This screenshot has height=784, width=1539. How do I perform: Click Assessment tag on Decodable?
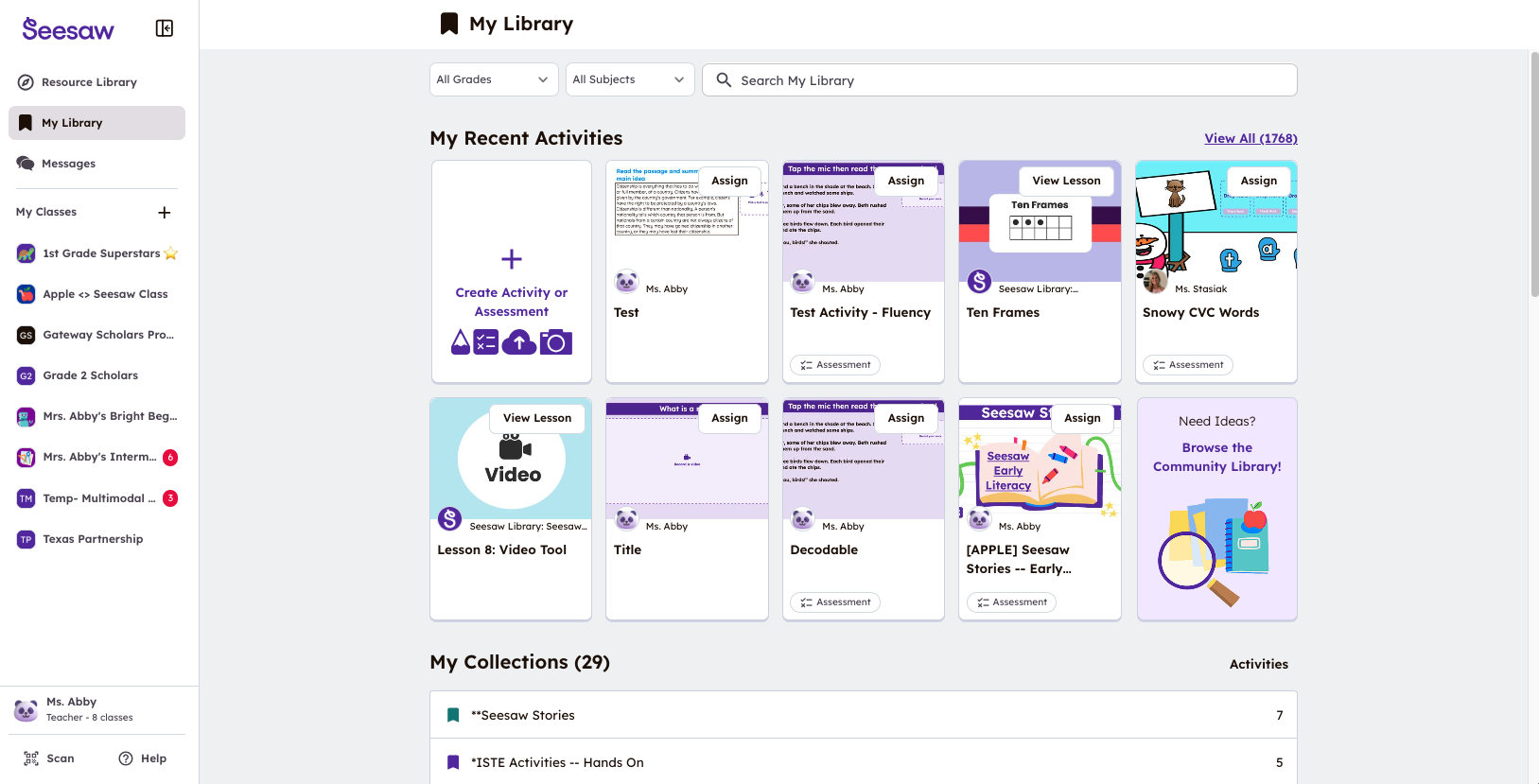(835, 602)
